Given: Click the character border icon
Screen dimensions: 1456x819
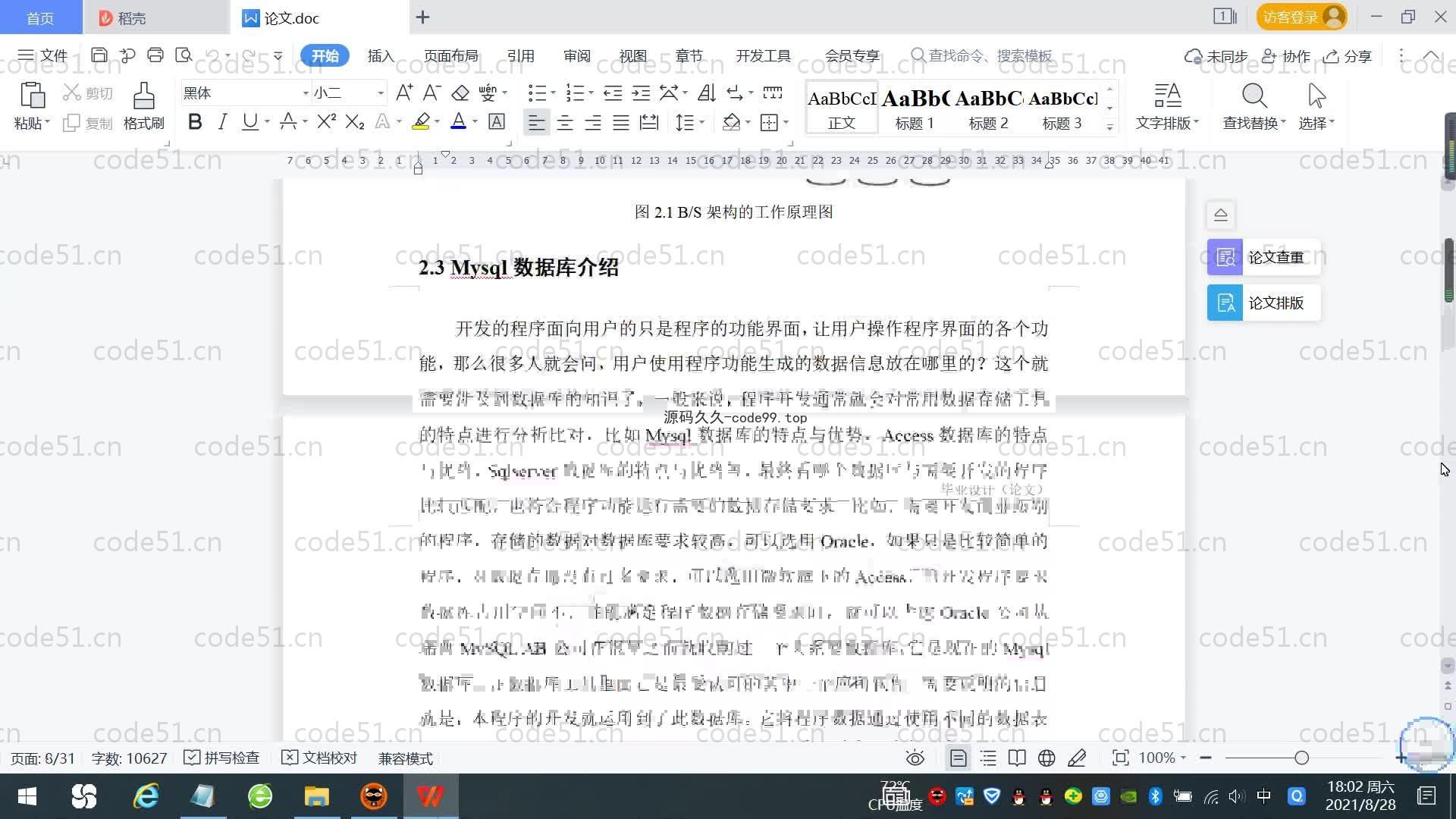Looking at the screenshot, I should click(x=497, y=122).
